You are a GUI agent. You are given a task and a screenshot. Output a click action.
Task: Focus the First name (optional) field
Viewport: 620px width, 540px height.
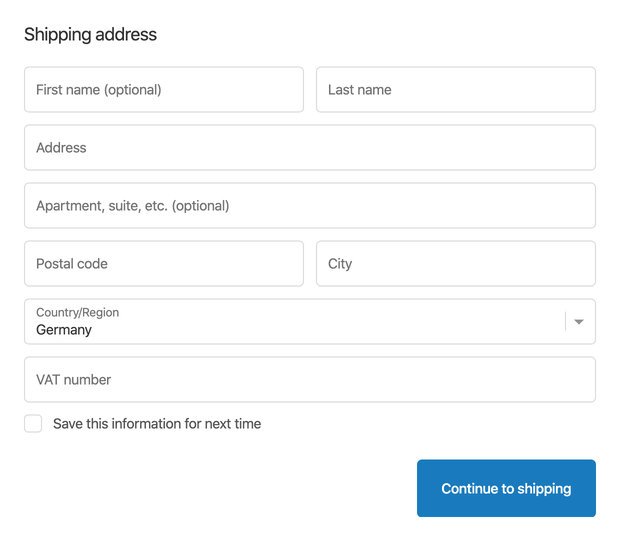point(164,90)
